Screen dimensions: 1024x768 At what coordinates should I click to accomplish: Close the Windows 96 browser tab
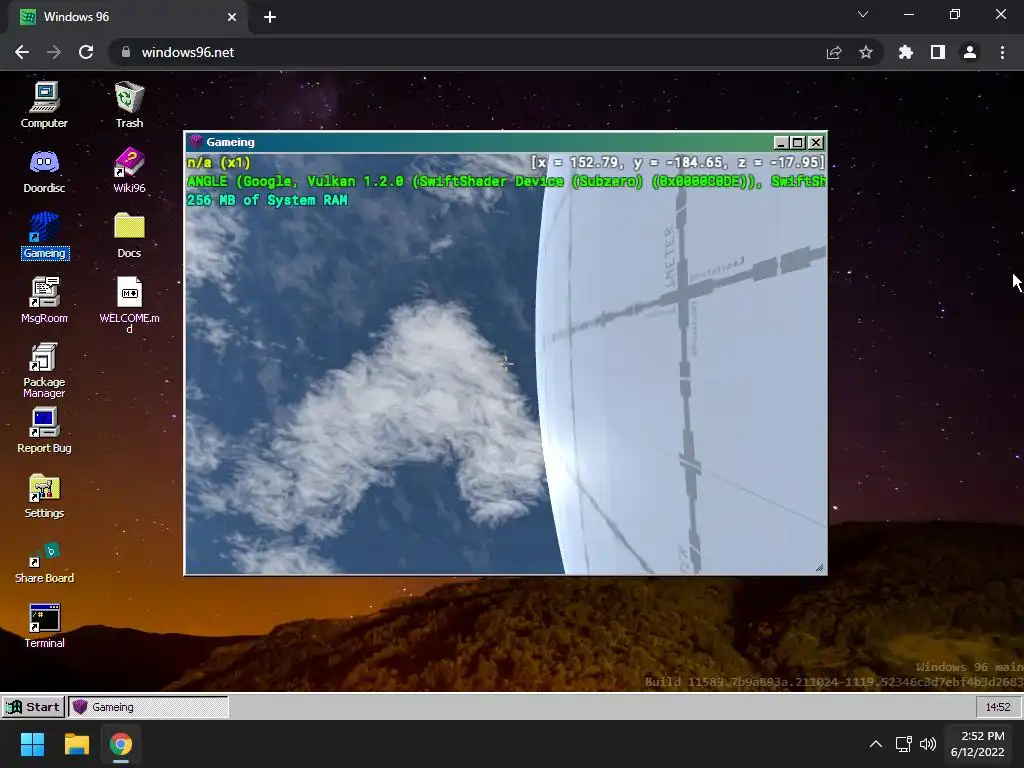coord(232,17)
